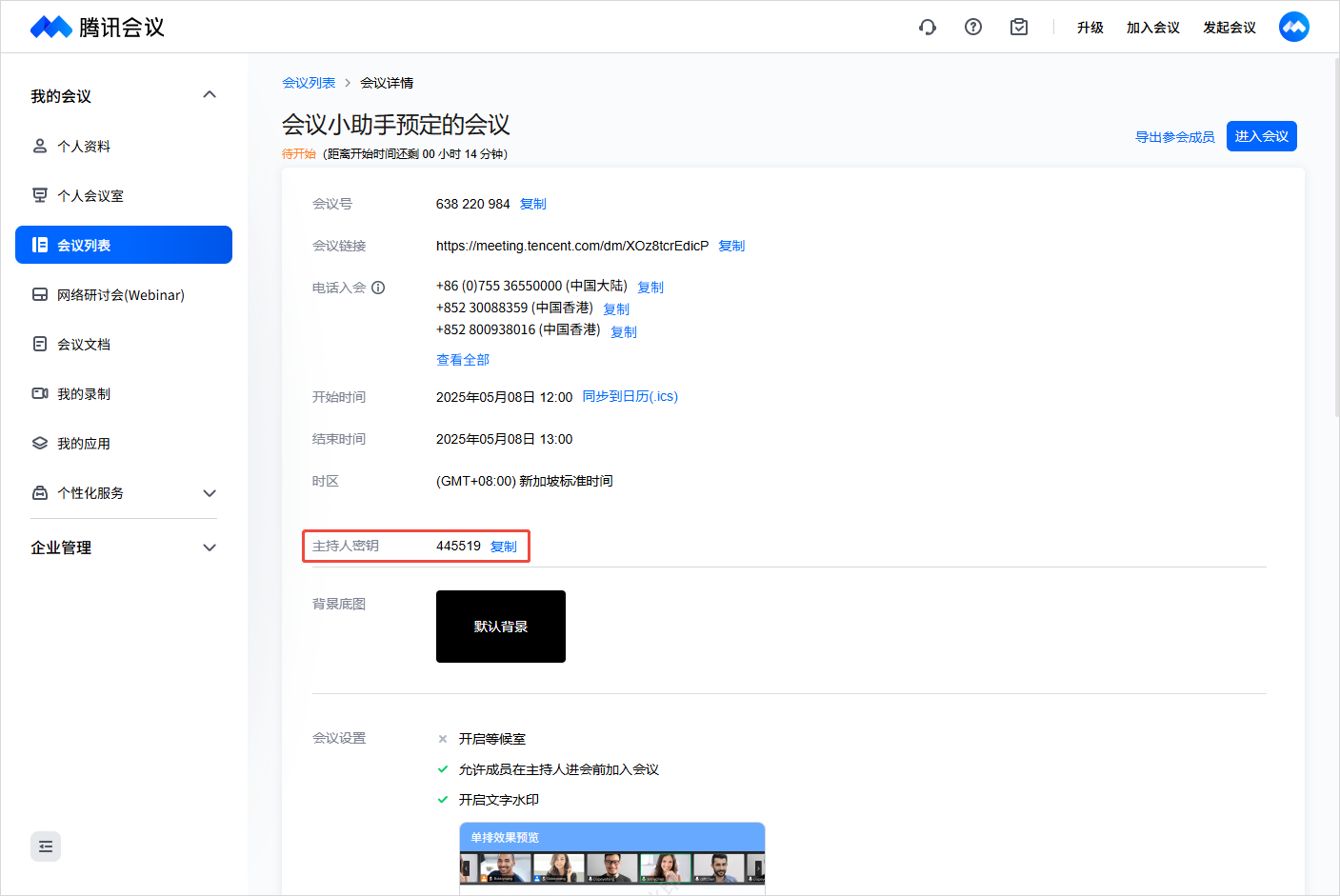Open the user avatar menu
1340x896 pixels.
tap(1294, 27)
